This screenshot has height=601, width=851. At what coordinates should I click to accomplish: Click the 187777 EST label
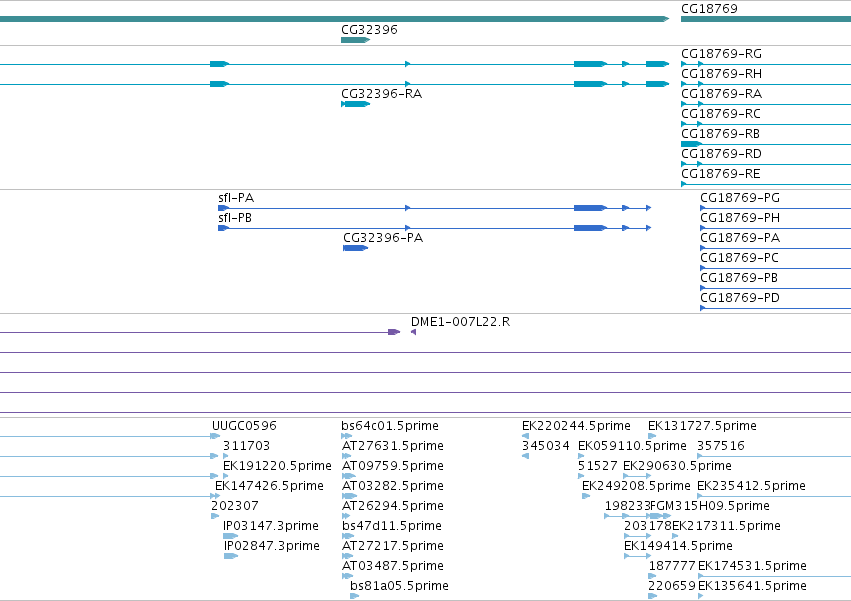pyautogui.click(x=672, y=566)
